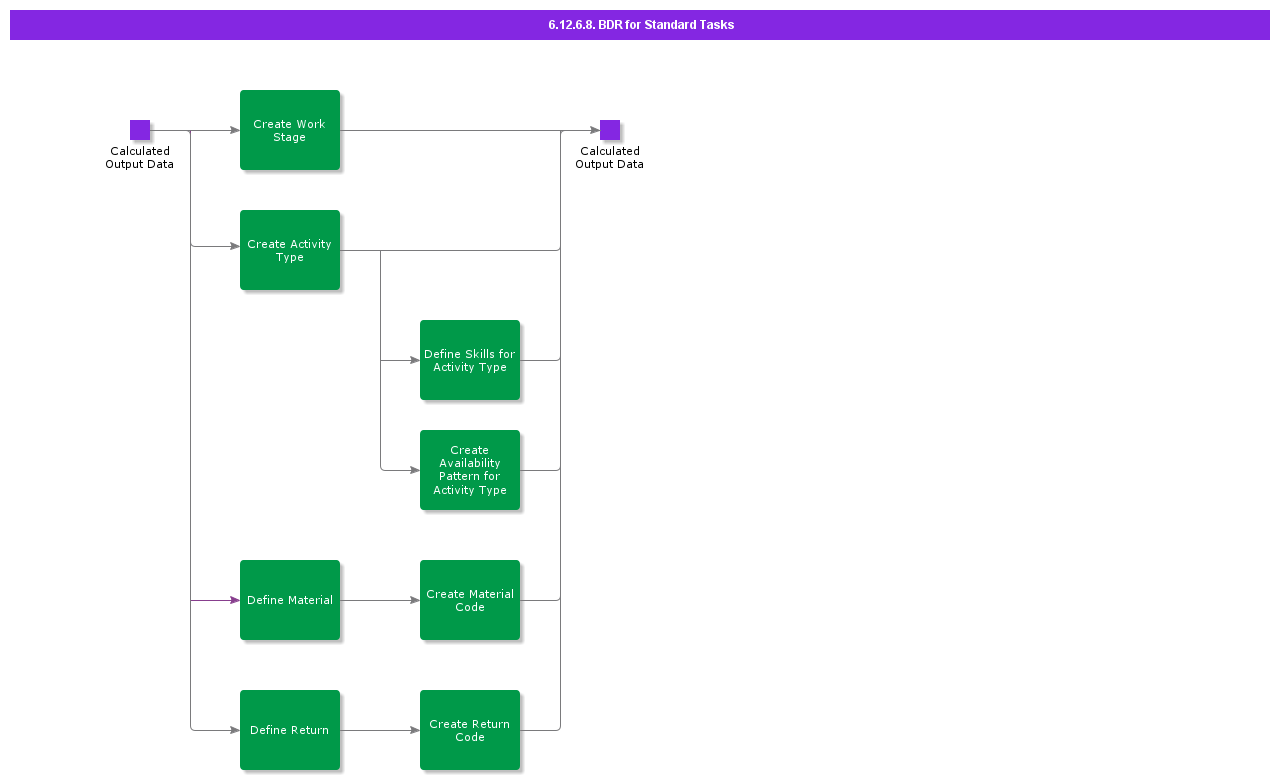Click Create Availability Pattern for Activity Type box

click(x=470, y=470)
